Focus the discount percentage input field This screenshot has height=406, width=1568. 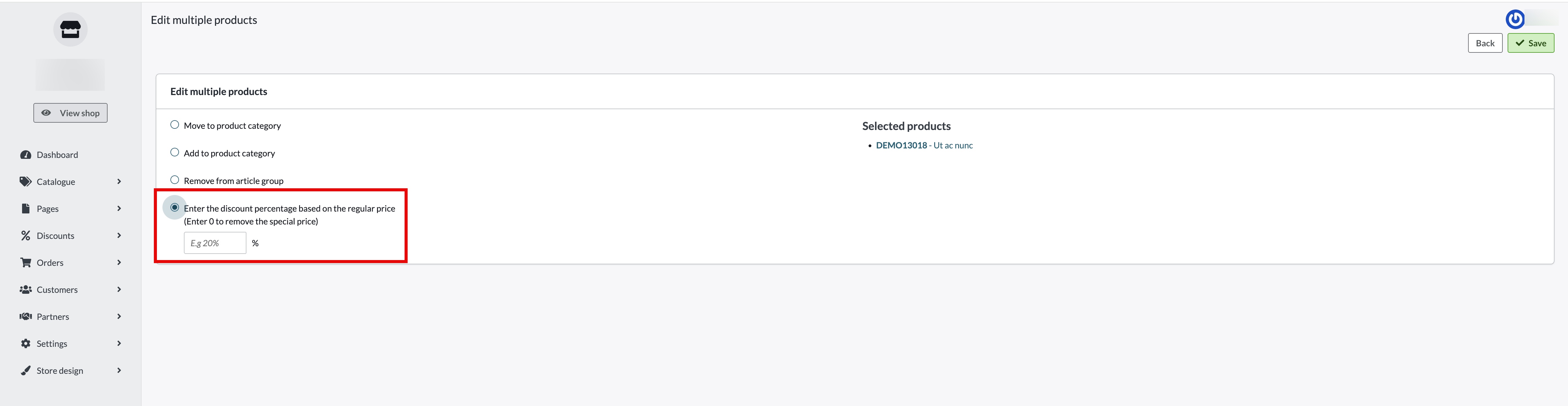pos(215,243)
